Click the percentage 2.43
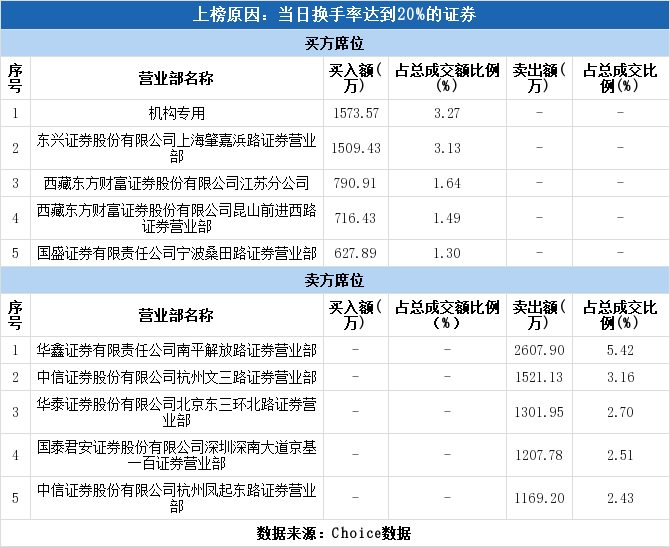The height and width of the screenshot is (547, 670). (620, 498)
